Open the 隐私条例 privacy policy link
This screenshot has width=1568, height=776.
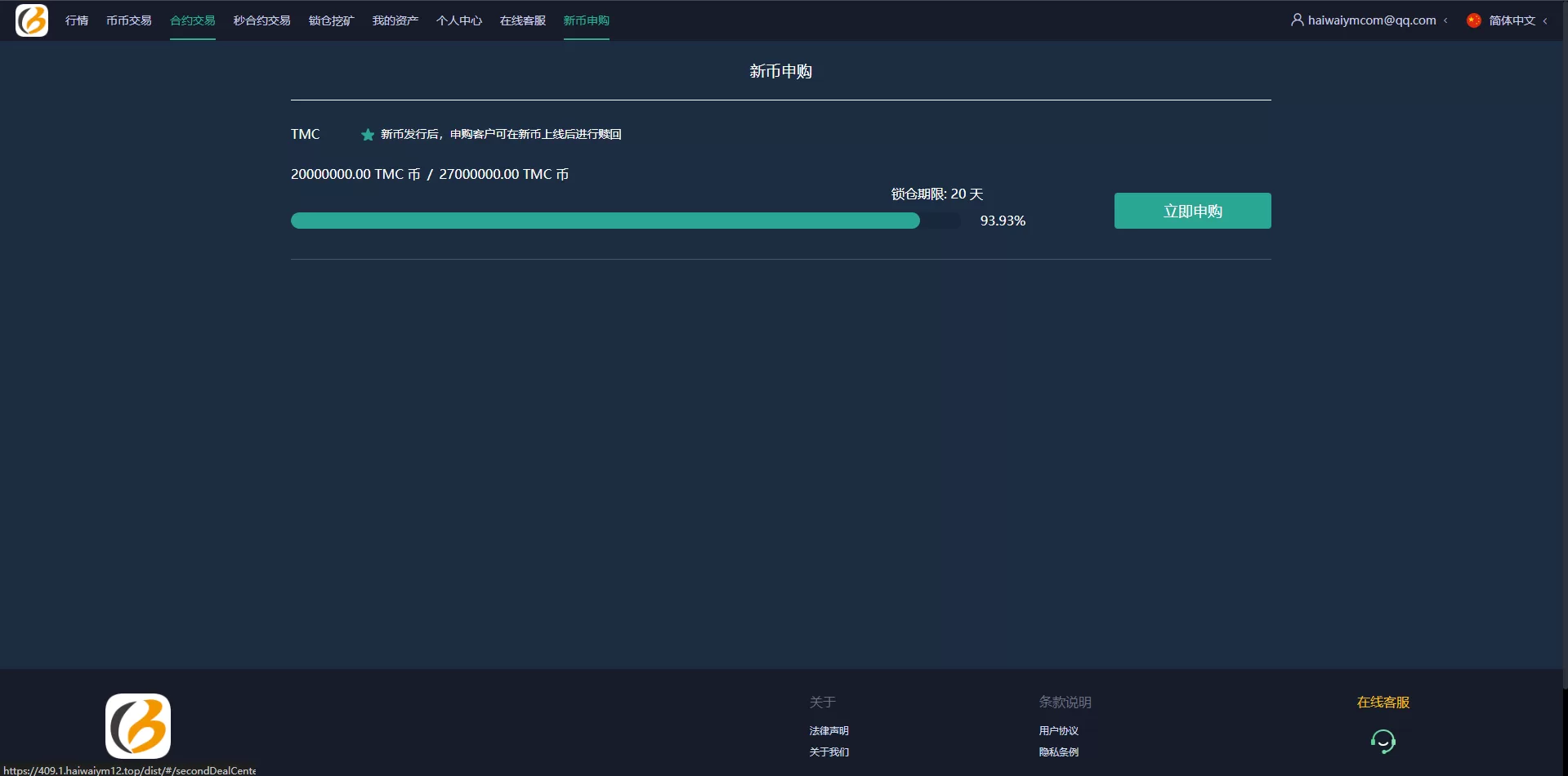[1058, 752]
